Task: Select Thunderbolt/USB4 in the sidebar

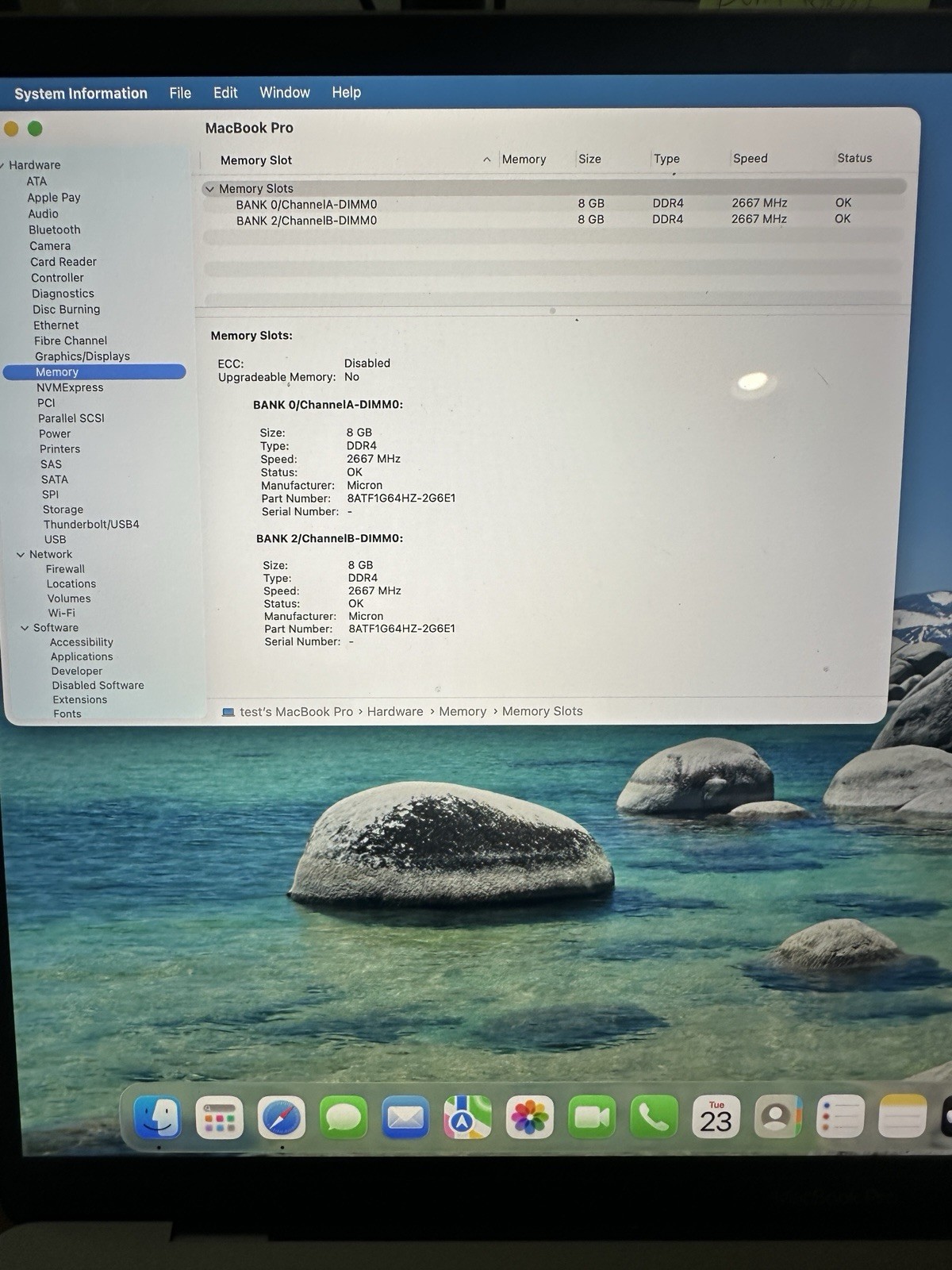Action: pyautogui.click(x=91, y=525)
